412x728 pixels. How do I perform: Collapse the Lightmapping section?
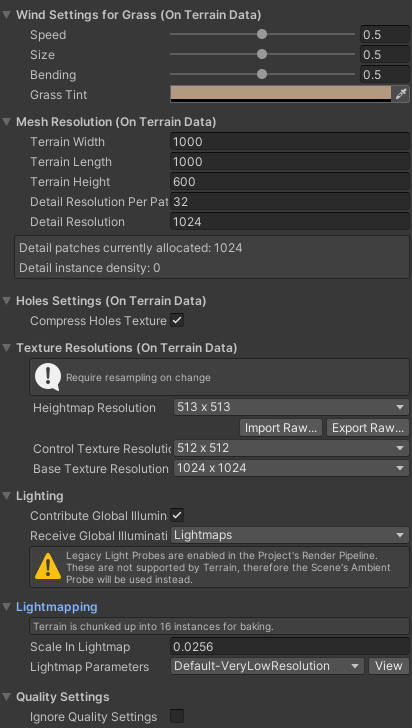[x=7, y=607]
